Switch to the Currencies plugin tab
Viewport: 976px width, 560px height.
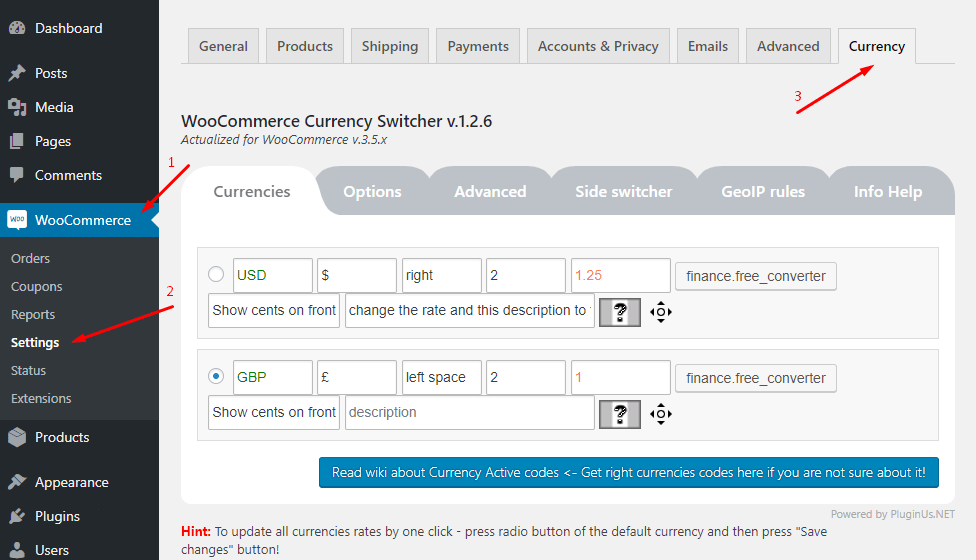coord(251,192)
